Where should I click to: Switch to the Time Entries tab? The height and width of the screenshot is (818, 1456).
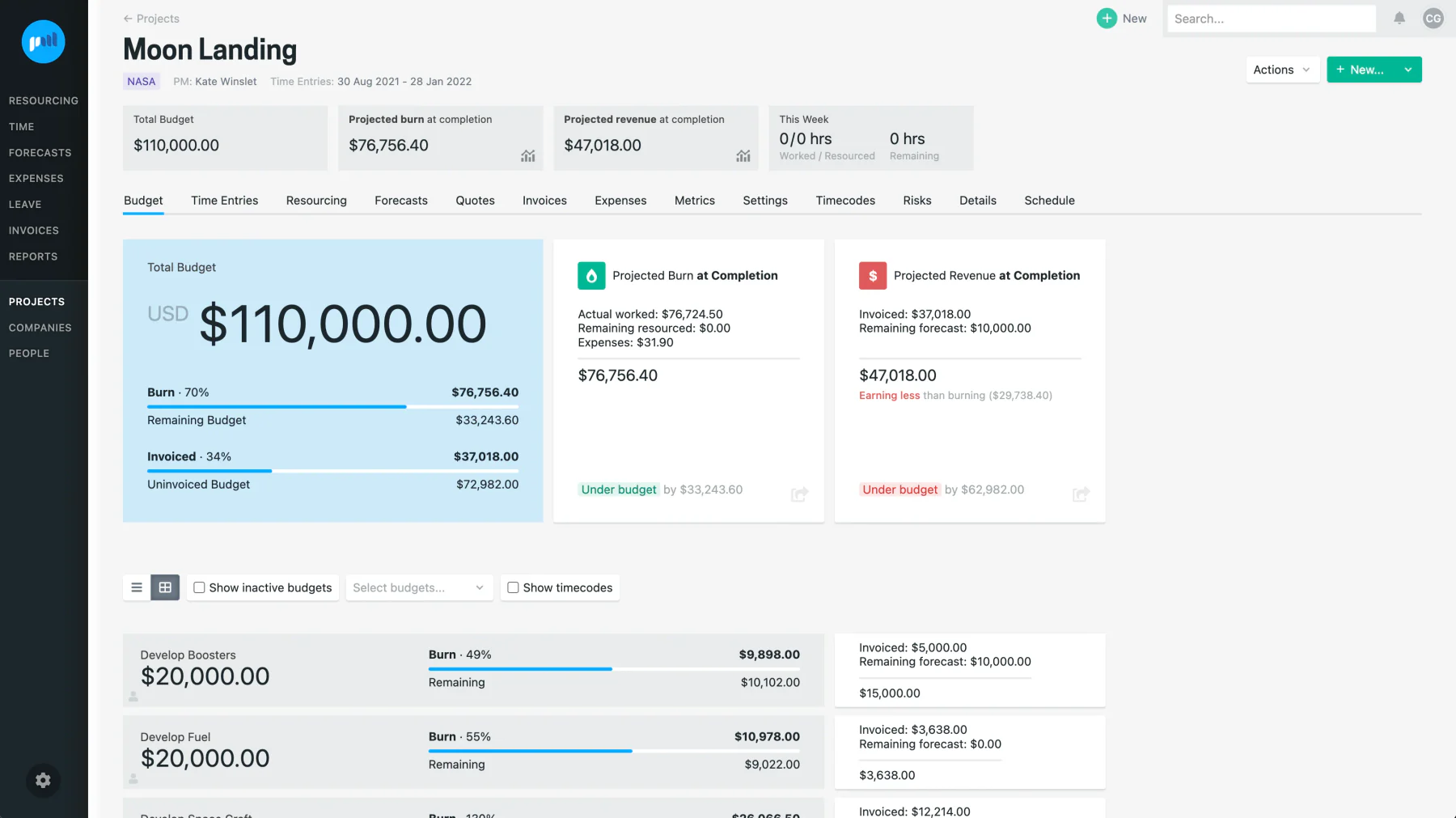[225, 201]
